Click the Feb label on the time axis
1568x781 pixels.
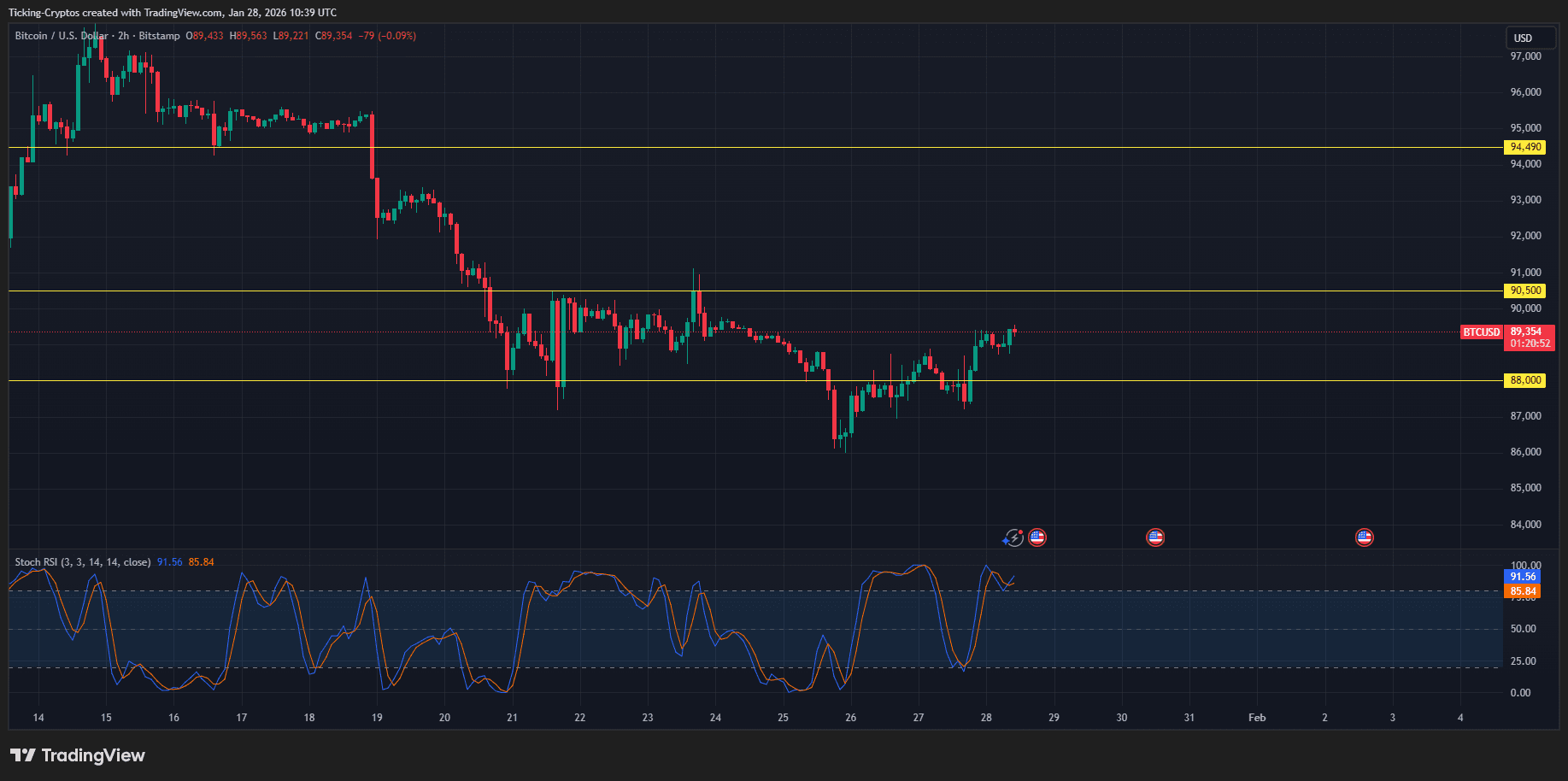point(1256,718)
